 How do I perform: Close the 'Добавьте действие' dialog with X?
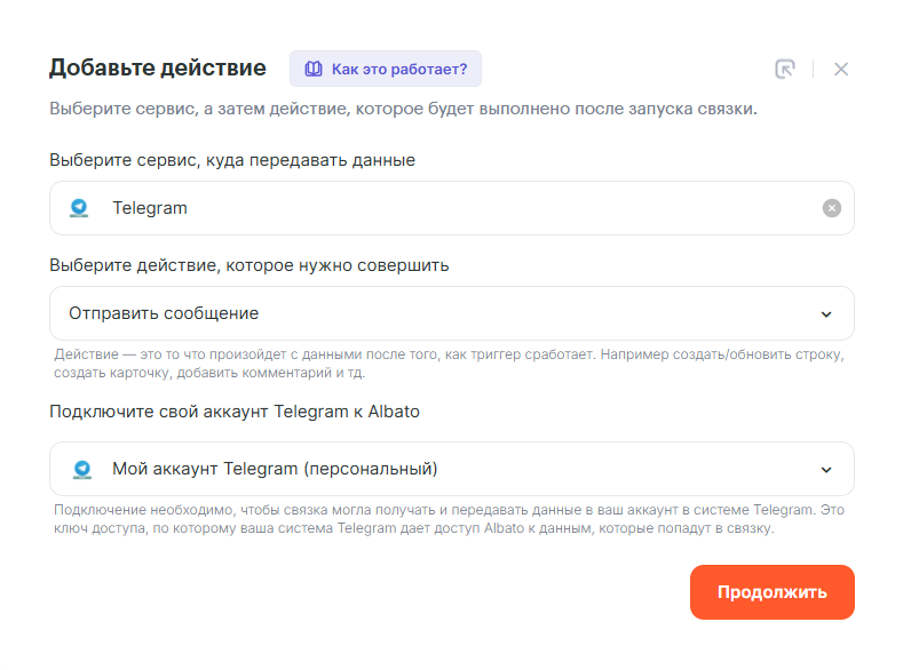841,69
